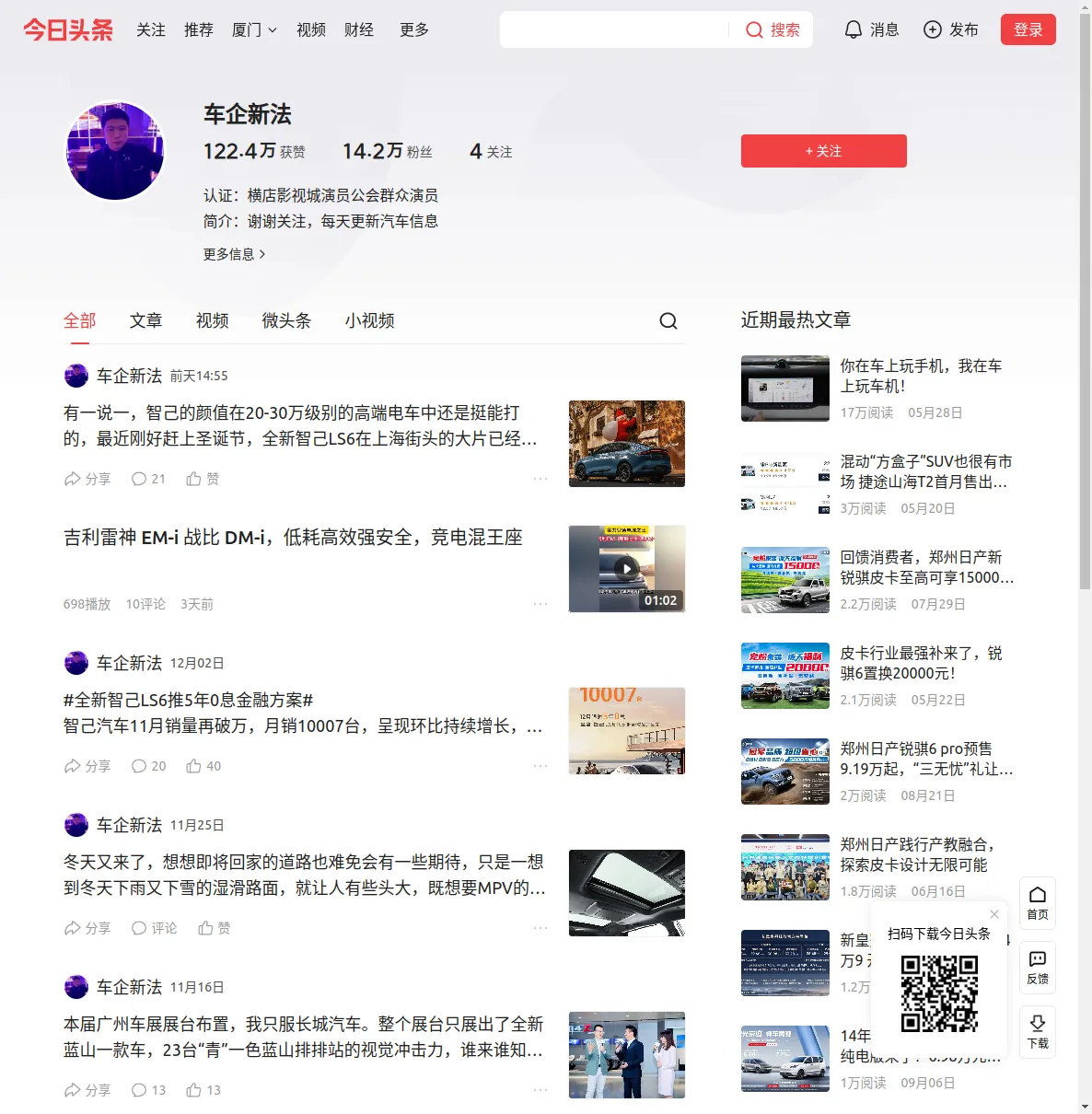
Task: Open the 更多 navigation menu
Action: [x=414, y=29]
